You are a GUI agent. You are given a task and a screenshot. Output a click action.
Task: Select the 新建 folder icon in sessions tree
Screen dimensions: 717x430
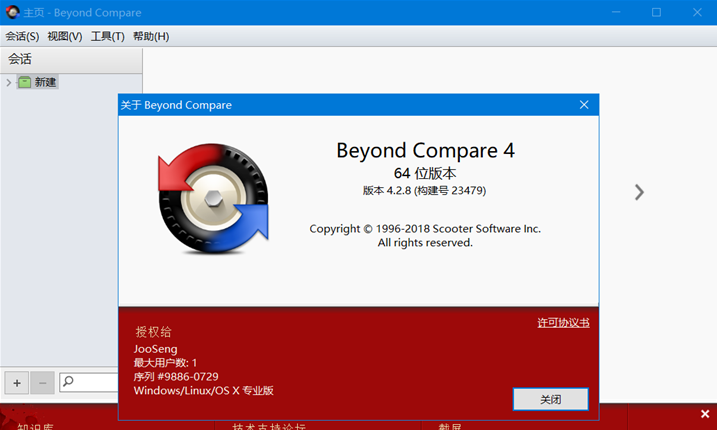24,82
